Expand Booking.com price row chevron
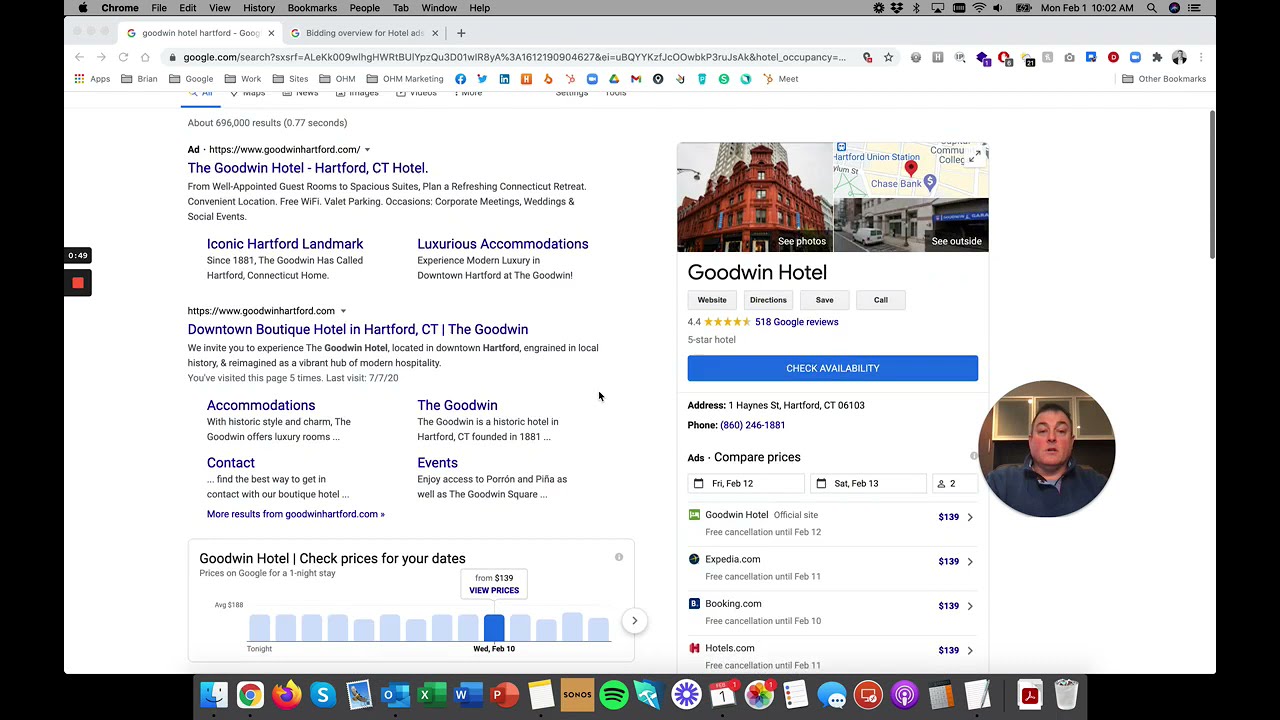Screen dimensions: 1280x720 coord(970,606)
